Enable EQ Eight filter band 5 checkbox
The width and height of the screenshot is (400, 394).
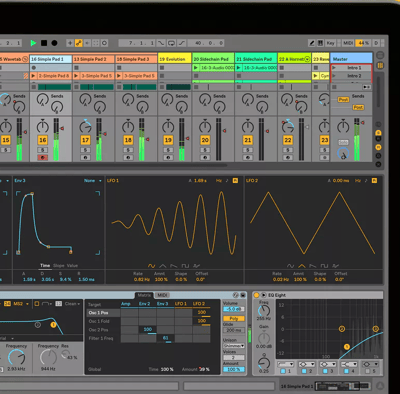(368, 371)
